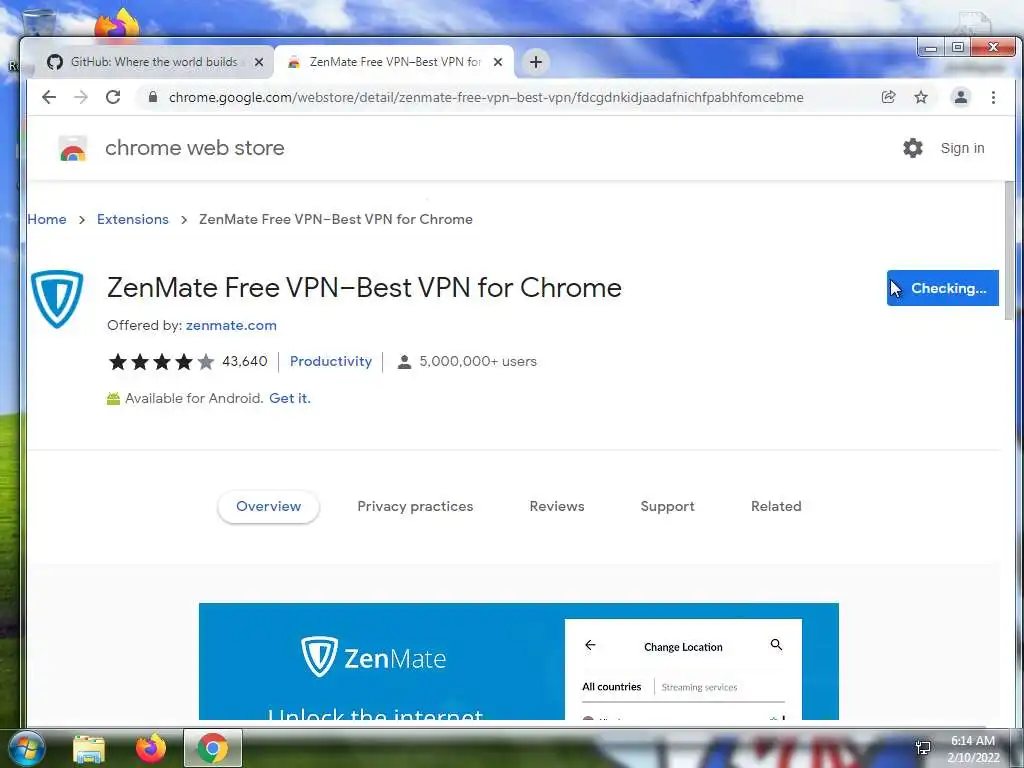Image resolution: width=1024 pixels, height=768 pixels.
Task: Open the Support tab
Action: pos(667,506)
